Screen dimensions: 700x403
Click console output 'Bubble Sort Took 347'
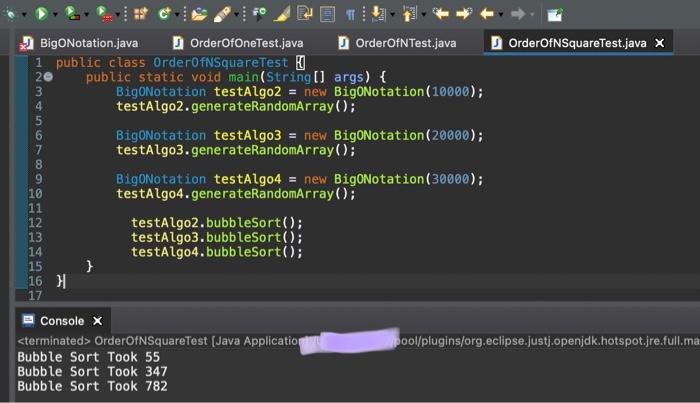(x=92, y=372)
